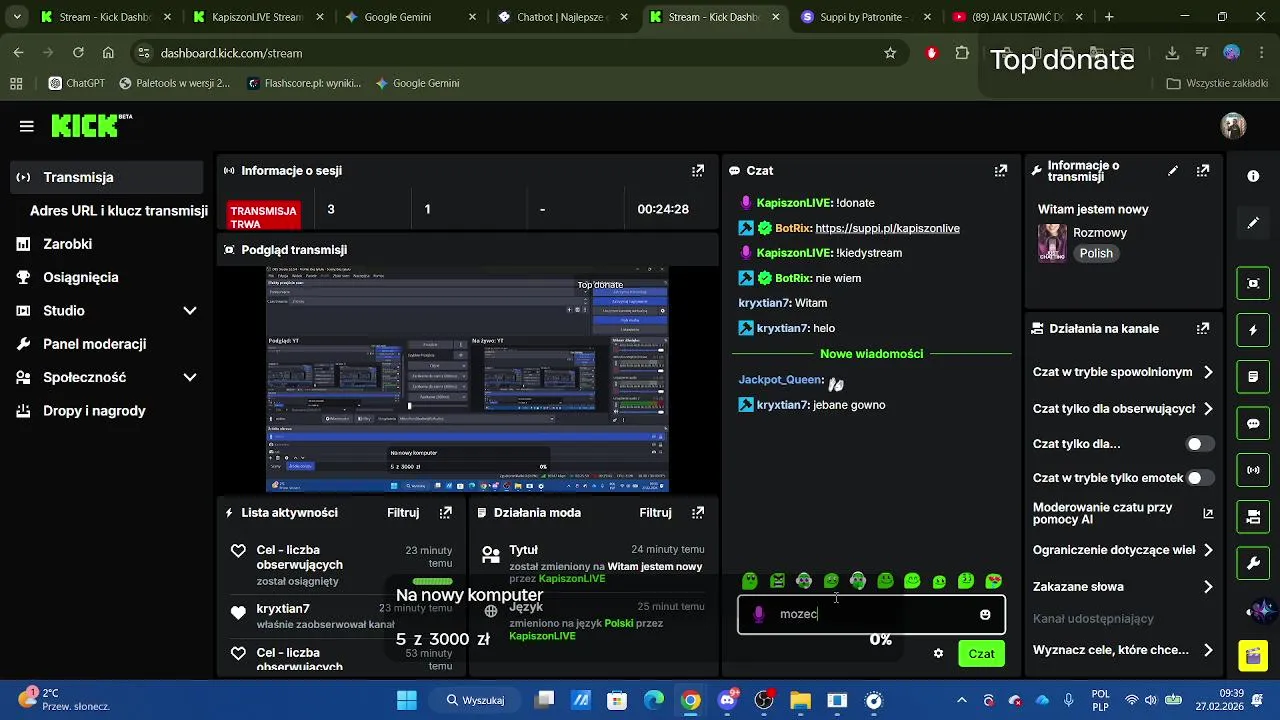The height and width of the screenshot is (720, 1280).
Task: Toggle the stream preview icon in right sidebar
Action: pyautogui.click(x=1253, y=283)
